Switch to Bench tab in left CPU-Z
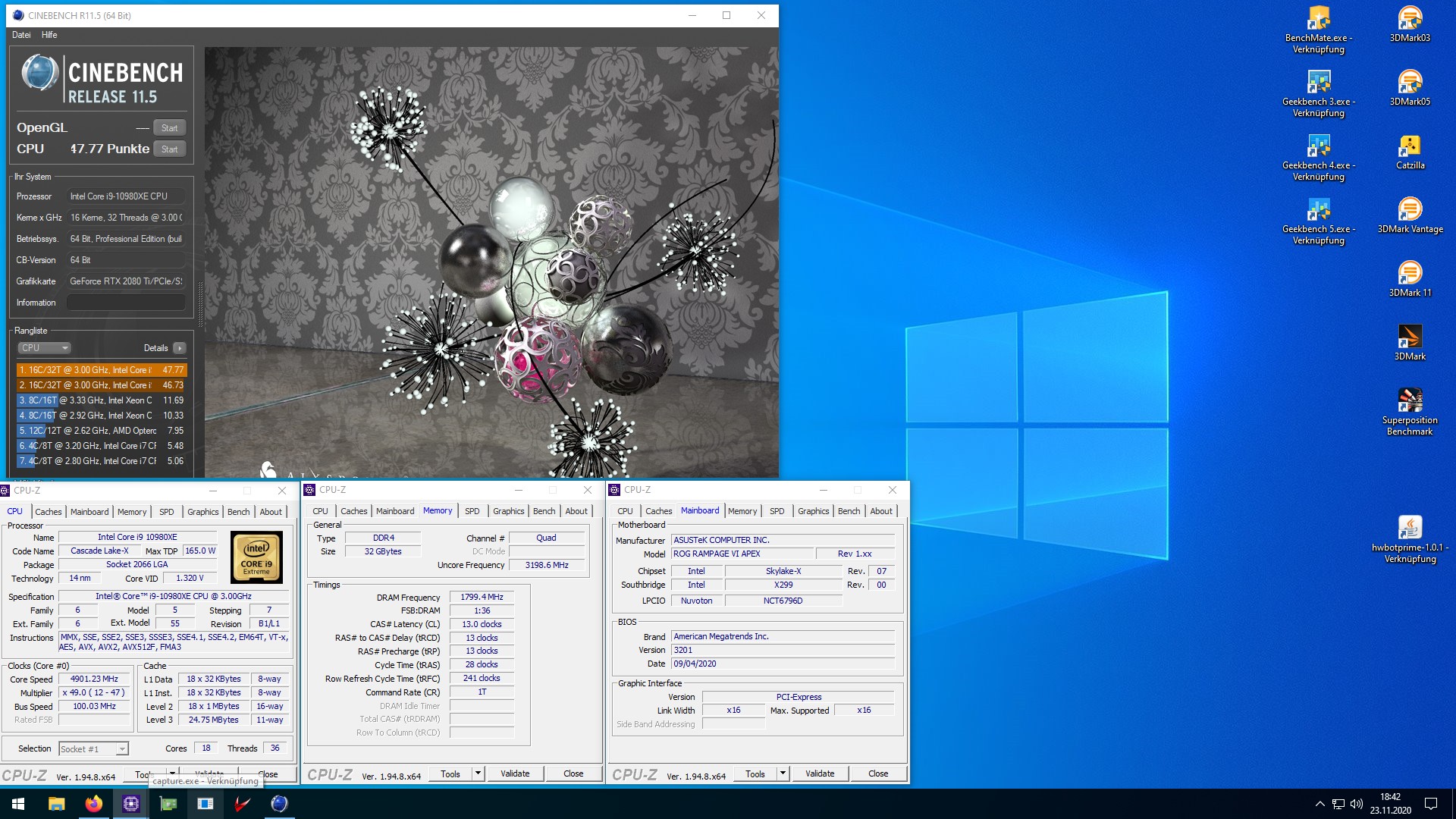Viewport: 1456px width, 819px height. pos(238,512)
